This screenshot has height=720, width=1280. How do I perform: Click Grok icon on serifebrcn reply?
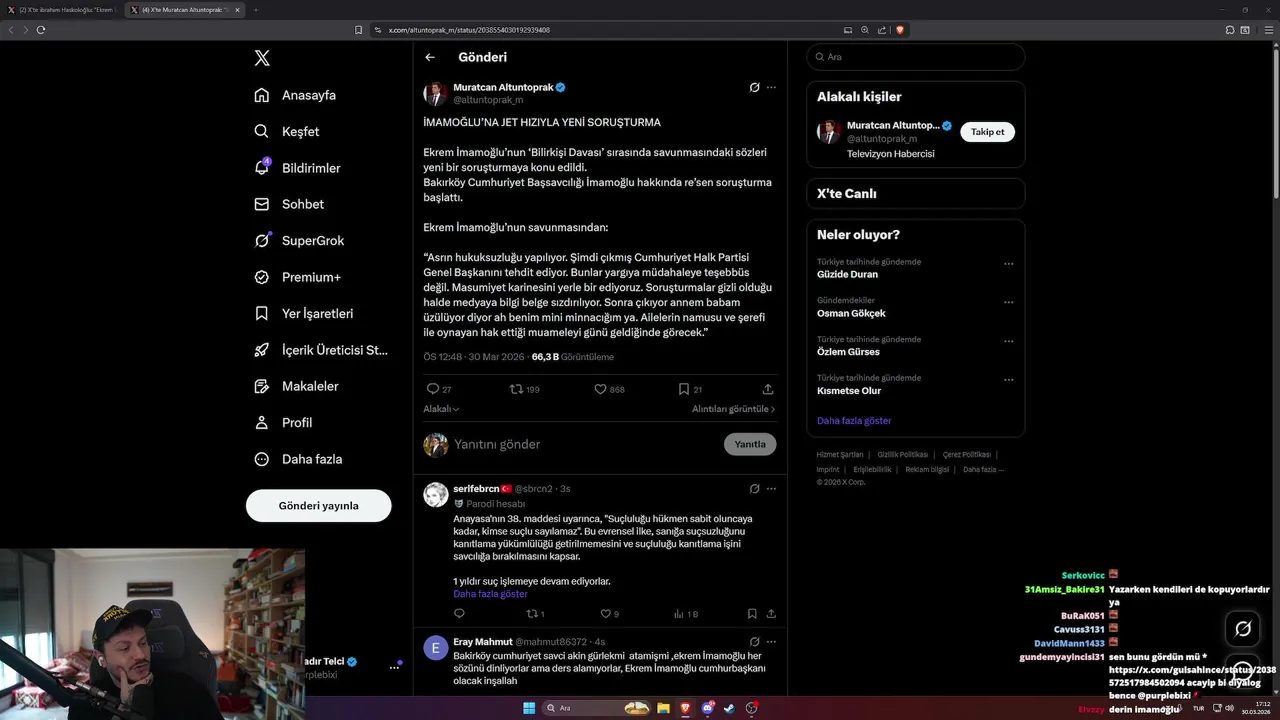tap(754, 489)
